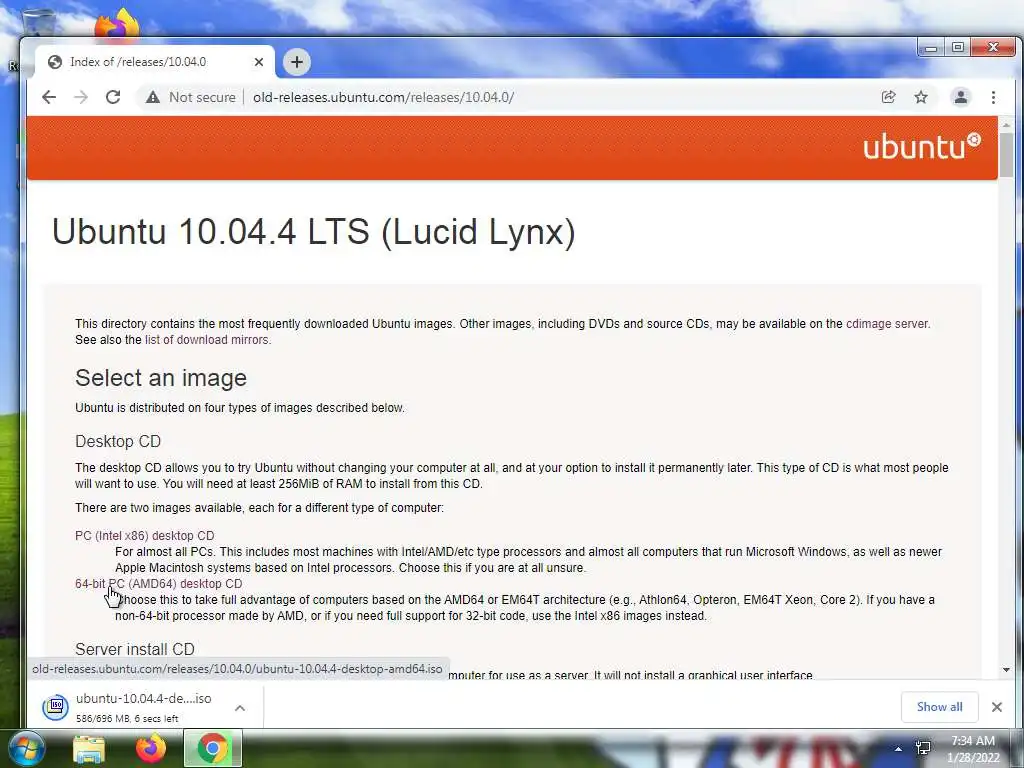Reload the current page
Screen dimensions: 1024x768
113,97
